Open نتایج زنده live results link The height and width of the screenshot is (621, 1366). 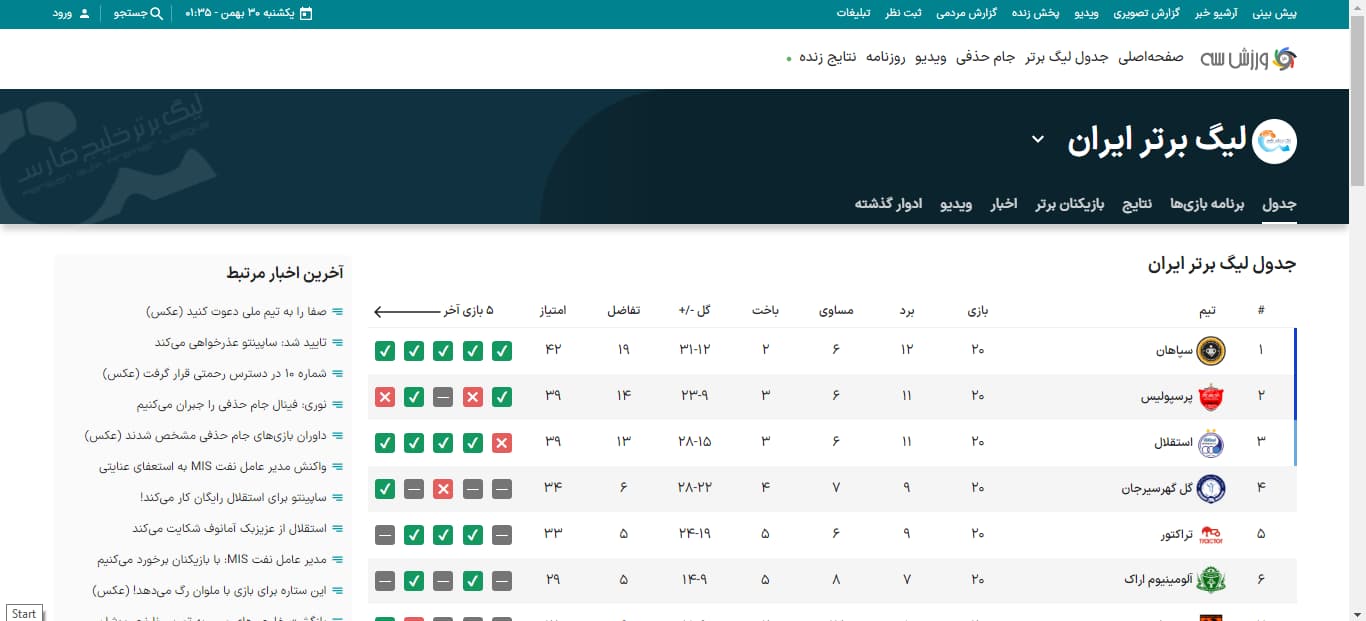(x=826, y=57)
